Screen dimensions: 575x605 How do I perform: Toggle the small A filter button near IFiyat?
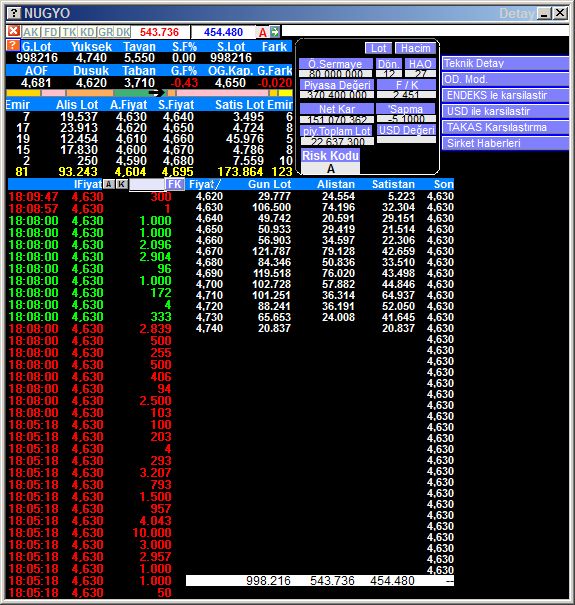coord(109,184)
